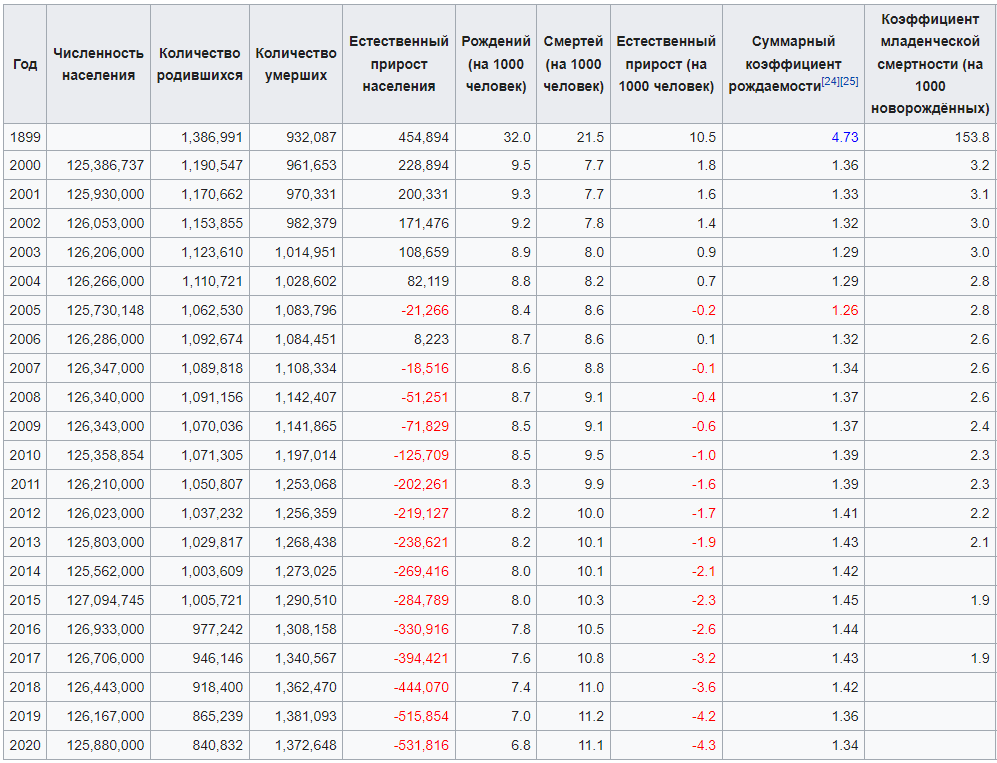This screenshot has width=997, height=763.
Task: Click the year 2001 cell
Action: 25,195
